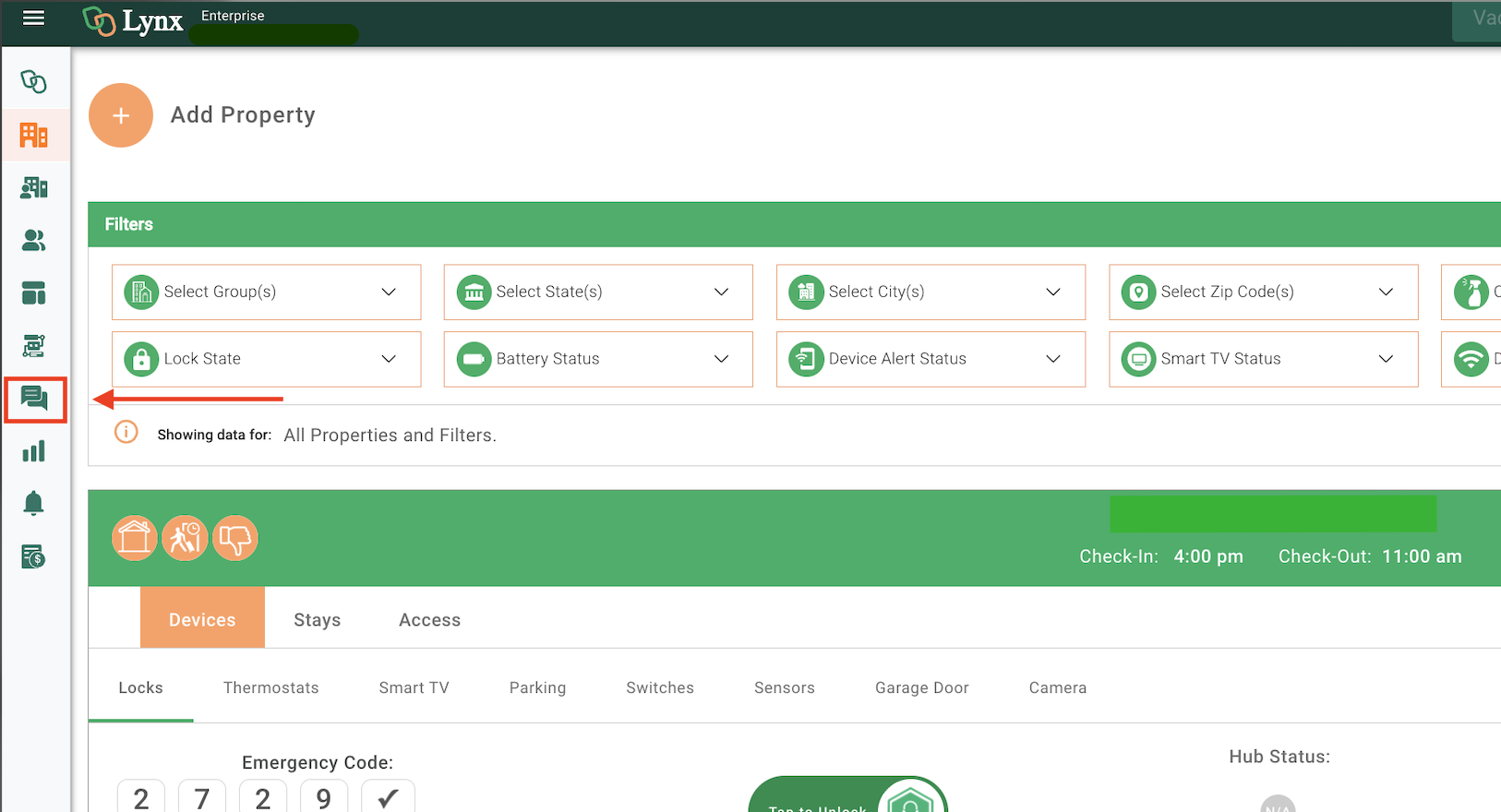1501x812 pixels.
Task: Click the All Properties and Filters text
Action: pyautogui.click(x=390, y=436)
